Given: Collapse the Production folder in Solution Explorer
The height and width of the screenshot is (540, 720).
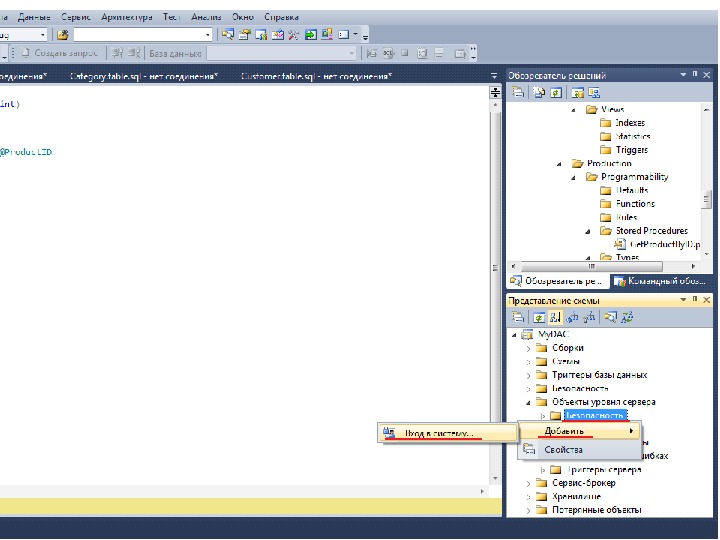Looking at the screenshot, I should click(559, 164).
